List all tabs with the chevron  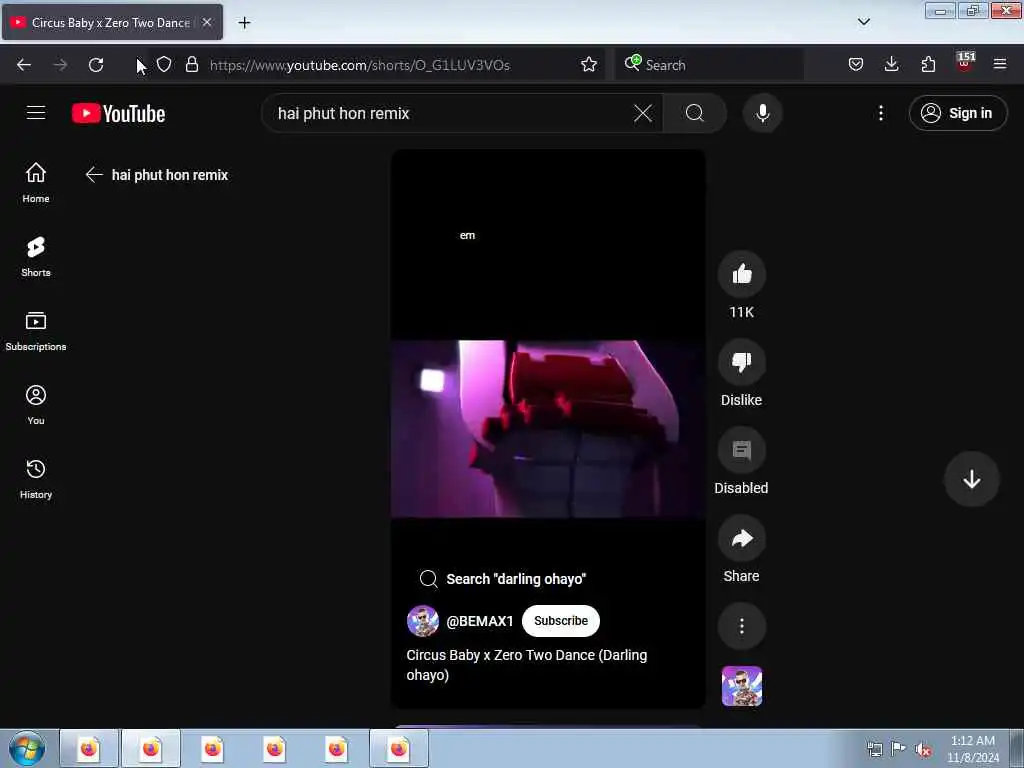863,22
